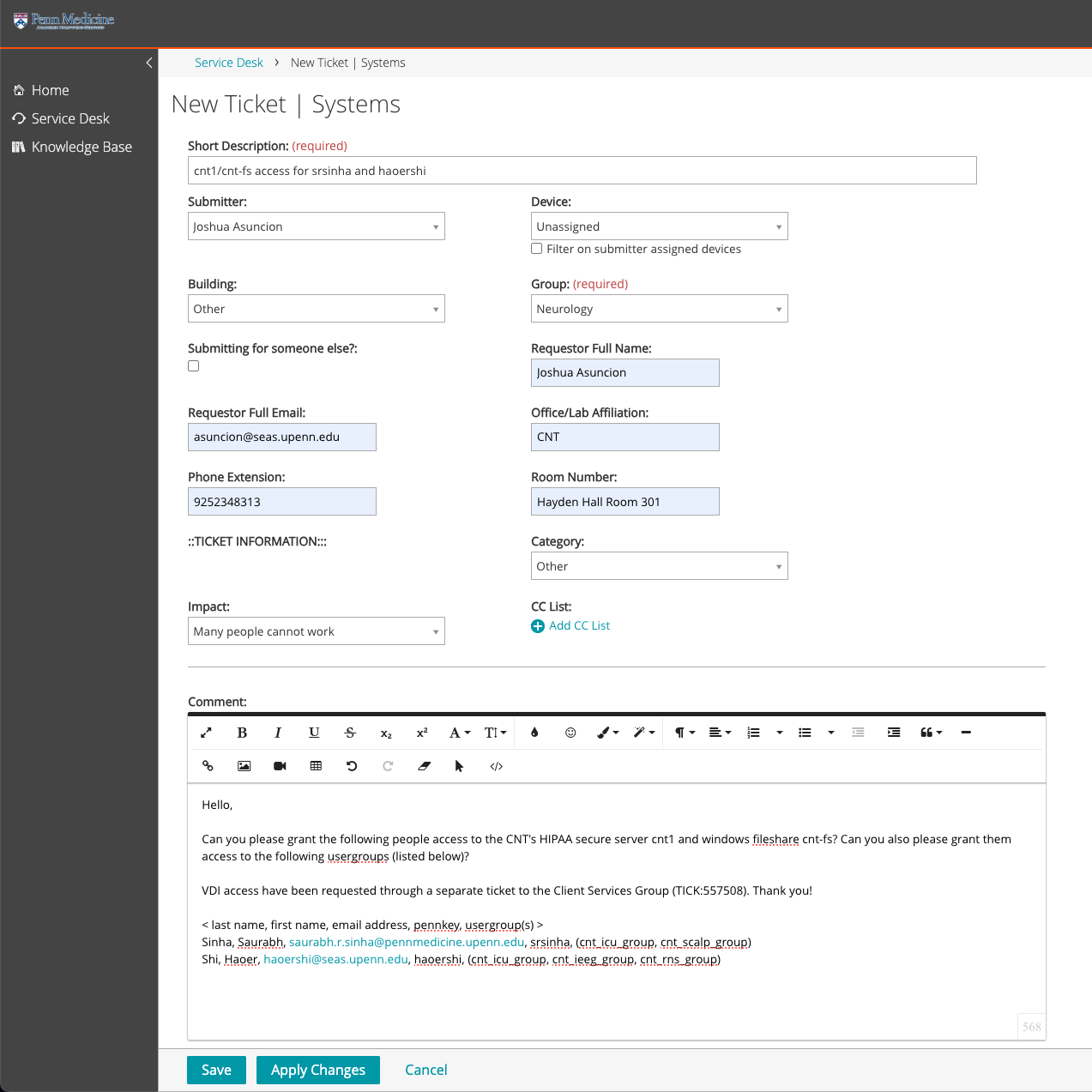Screen dimensions: 1092x1092
Task: Open the Impact dropdown
Action: point(317,631)
